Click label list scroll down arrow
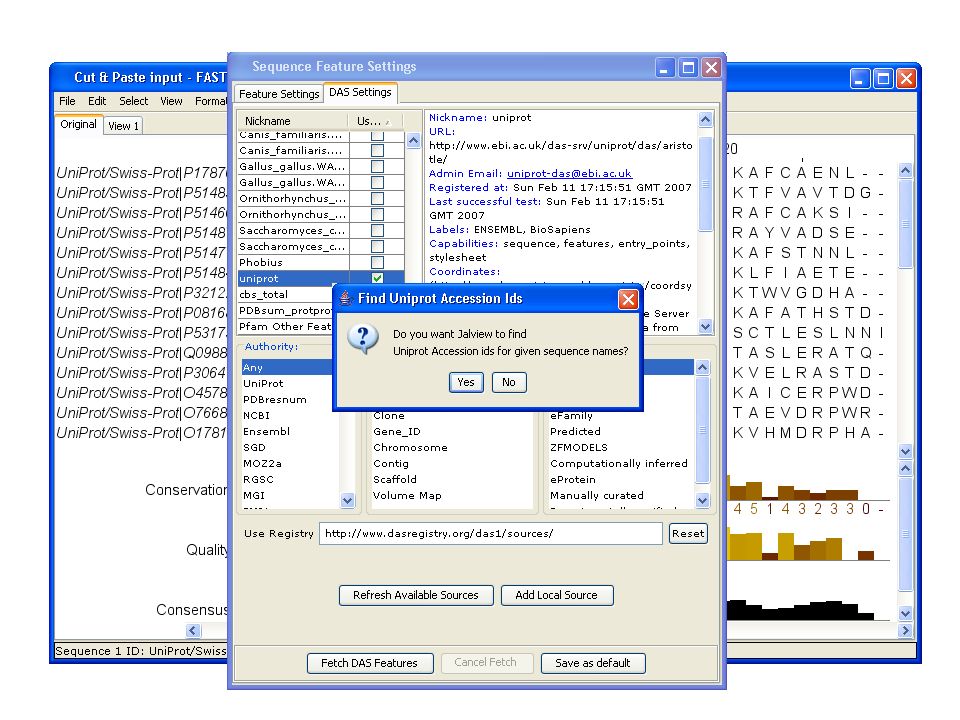960x720 pixels. [702, 500]
